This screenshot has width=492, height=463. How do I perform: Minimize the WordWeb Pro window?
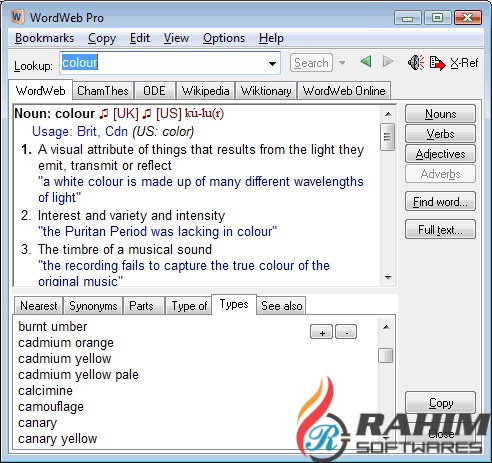pyautogui.click(x=408, y=17)
